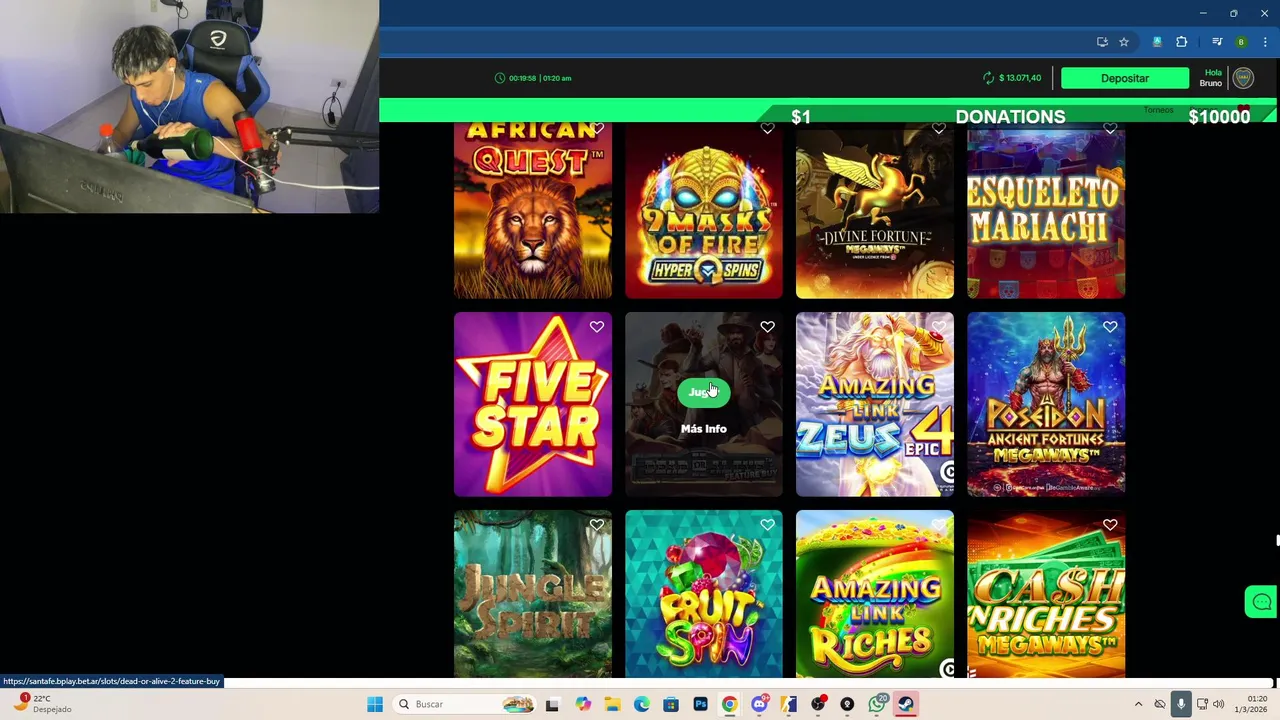The image size is (1280, 720).
Task: Click the green Depositar button
Action: [x=1125, y=78]
